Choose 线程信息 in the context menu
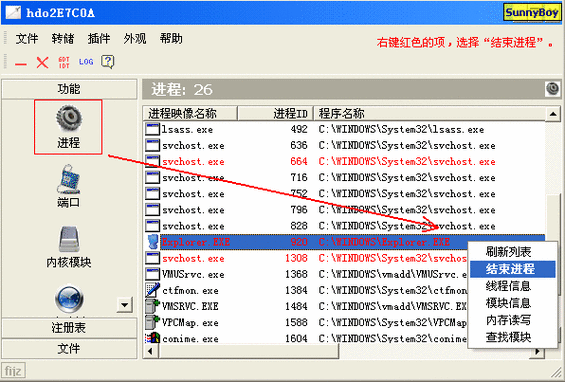This screenshot has height=382, width=565. (x=512, y=286)
